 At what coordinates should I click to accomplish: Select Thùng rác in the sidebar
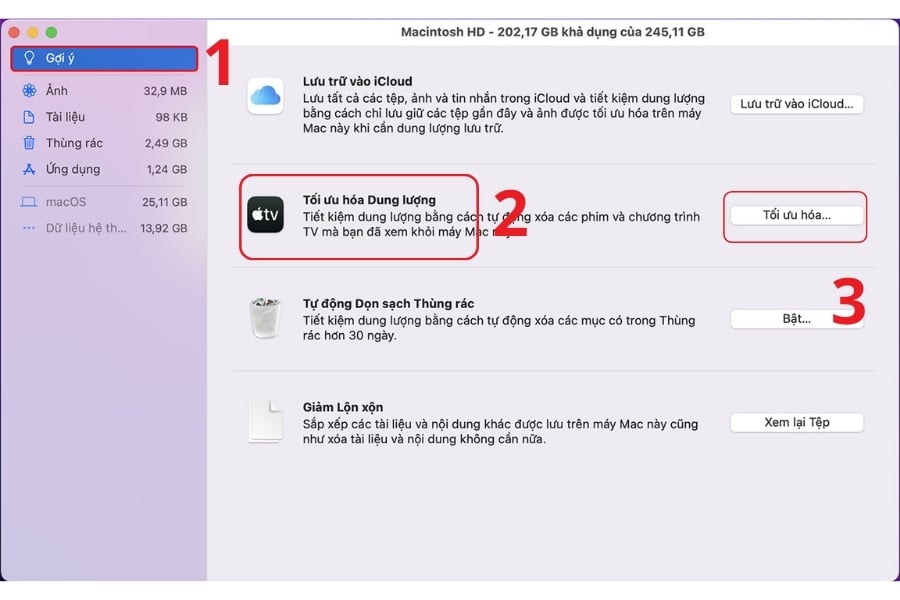pyautogui.click(x=75, y=142)
